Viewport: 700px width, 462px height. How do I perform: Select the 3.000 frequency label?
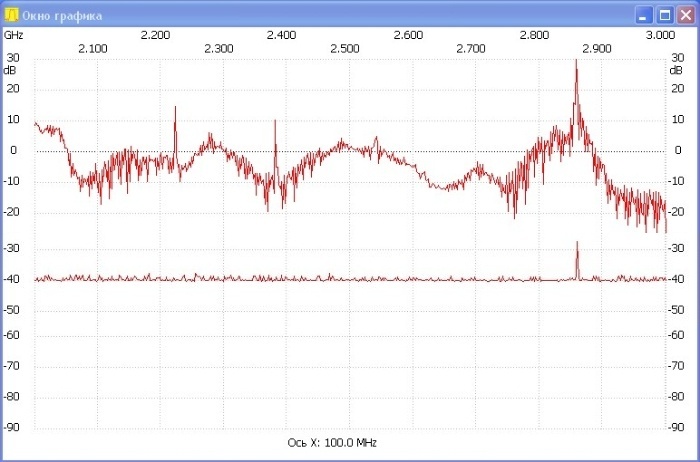point(660,35)
